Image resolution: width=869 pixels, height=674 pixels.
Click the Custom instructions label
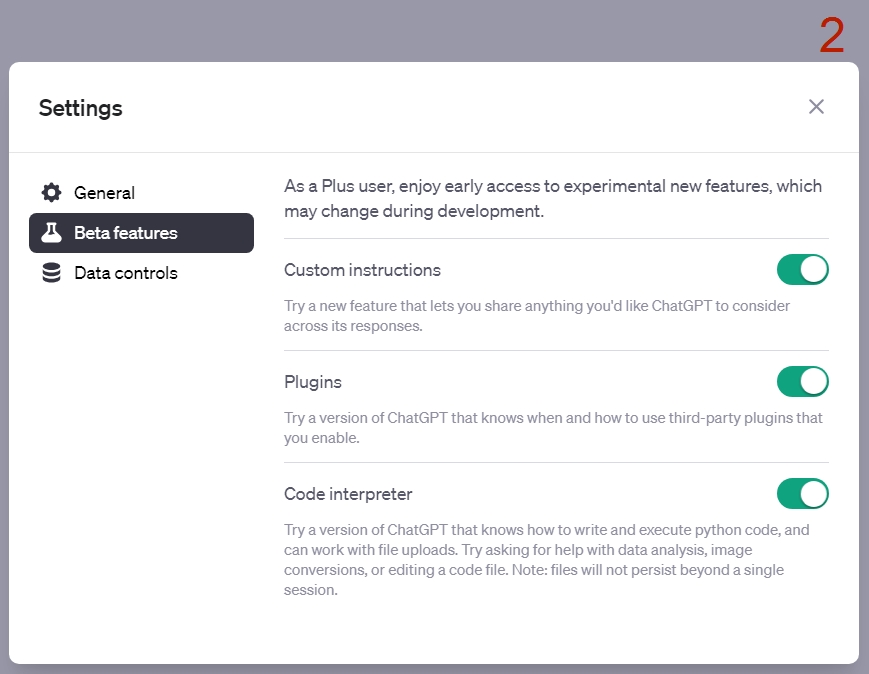coord(362,270)
